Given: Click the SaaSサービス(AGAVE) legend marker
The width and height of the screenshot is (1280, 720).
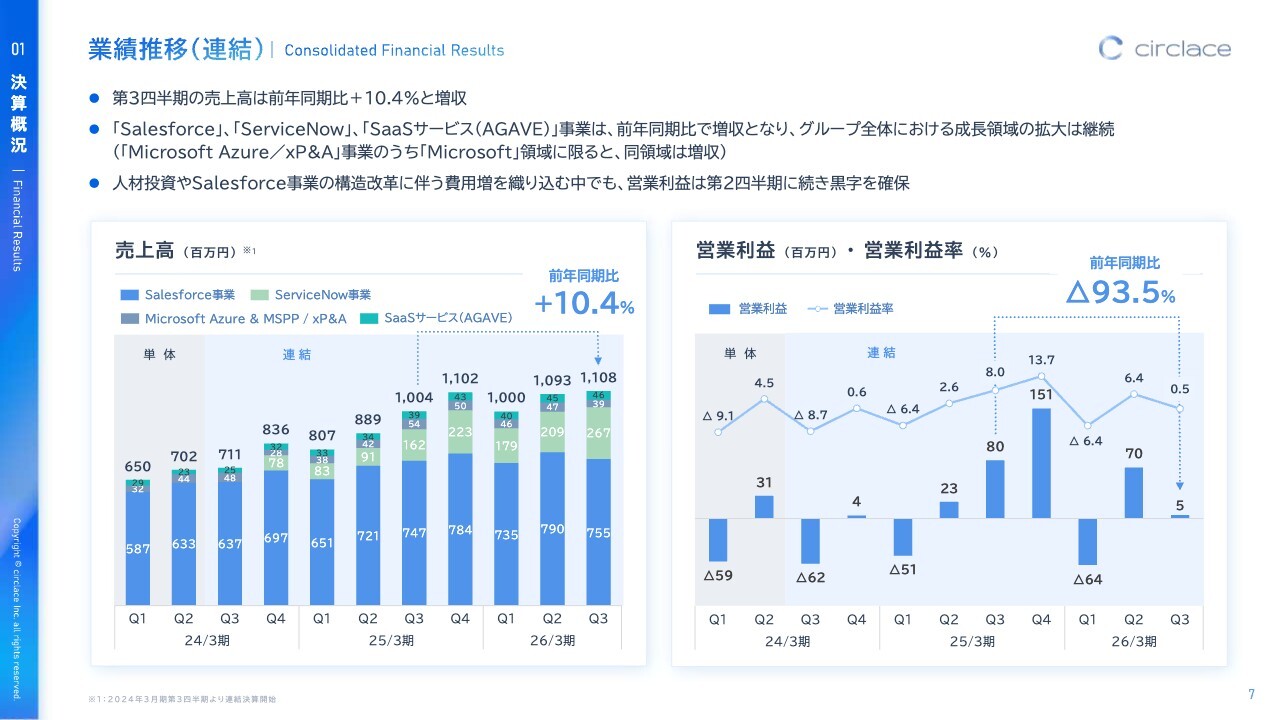Looking at the screenshot, I should tap(369, 318).
